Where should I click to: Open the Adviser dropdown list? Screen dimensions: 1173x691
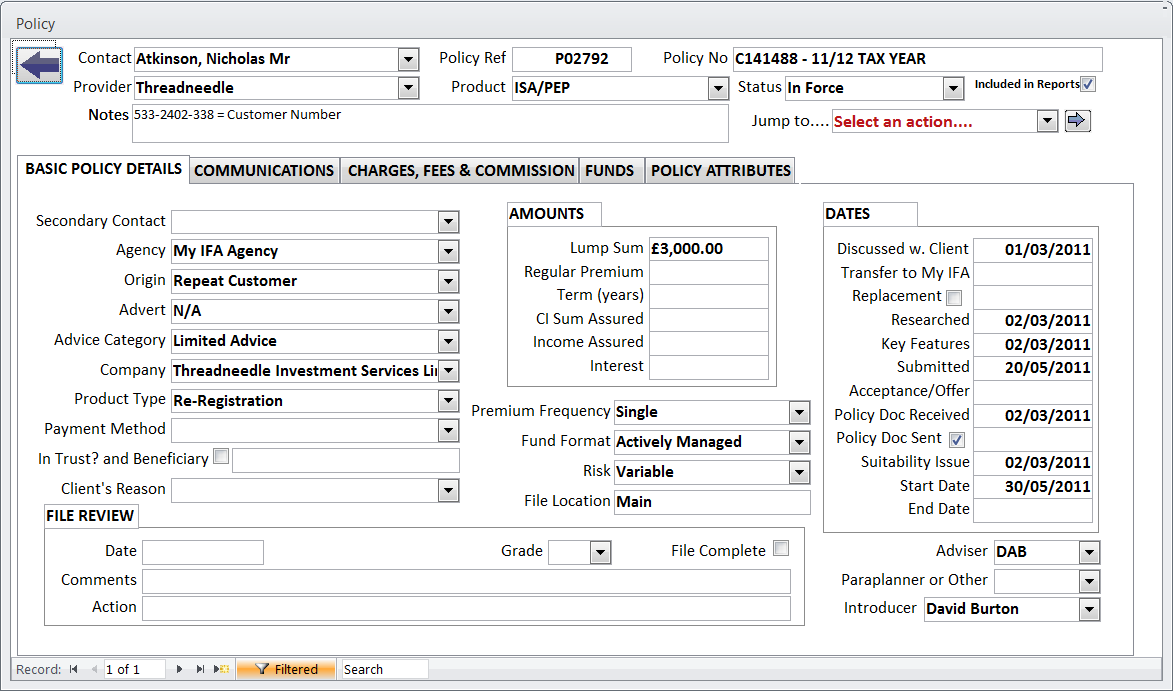pyautogui.click(x=1089, y=552)
